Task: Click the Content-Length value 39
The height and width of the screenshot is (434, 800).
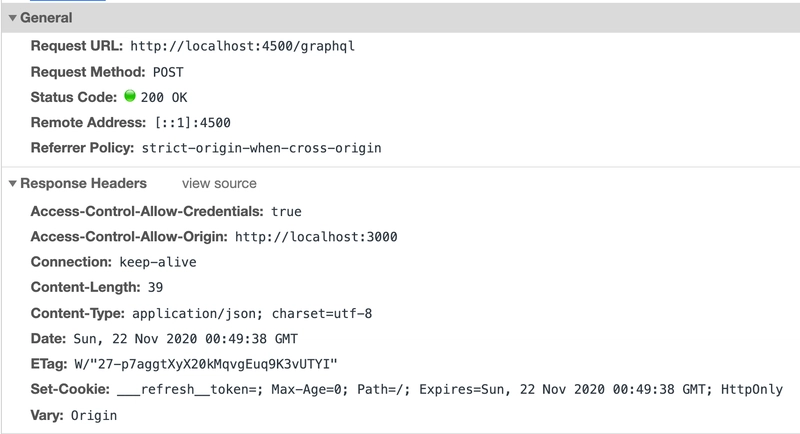Action: click(x=156, y=288)
